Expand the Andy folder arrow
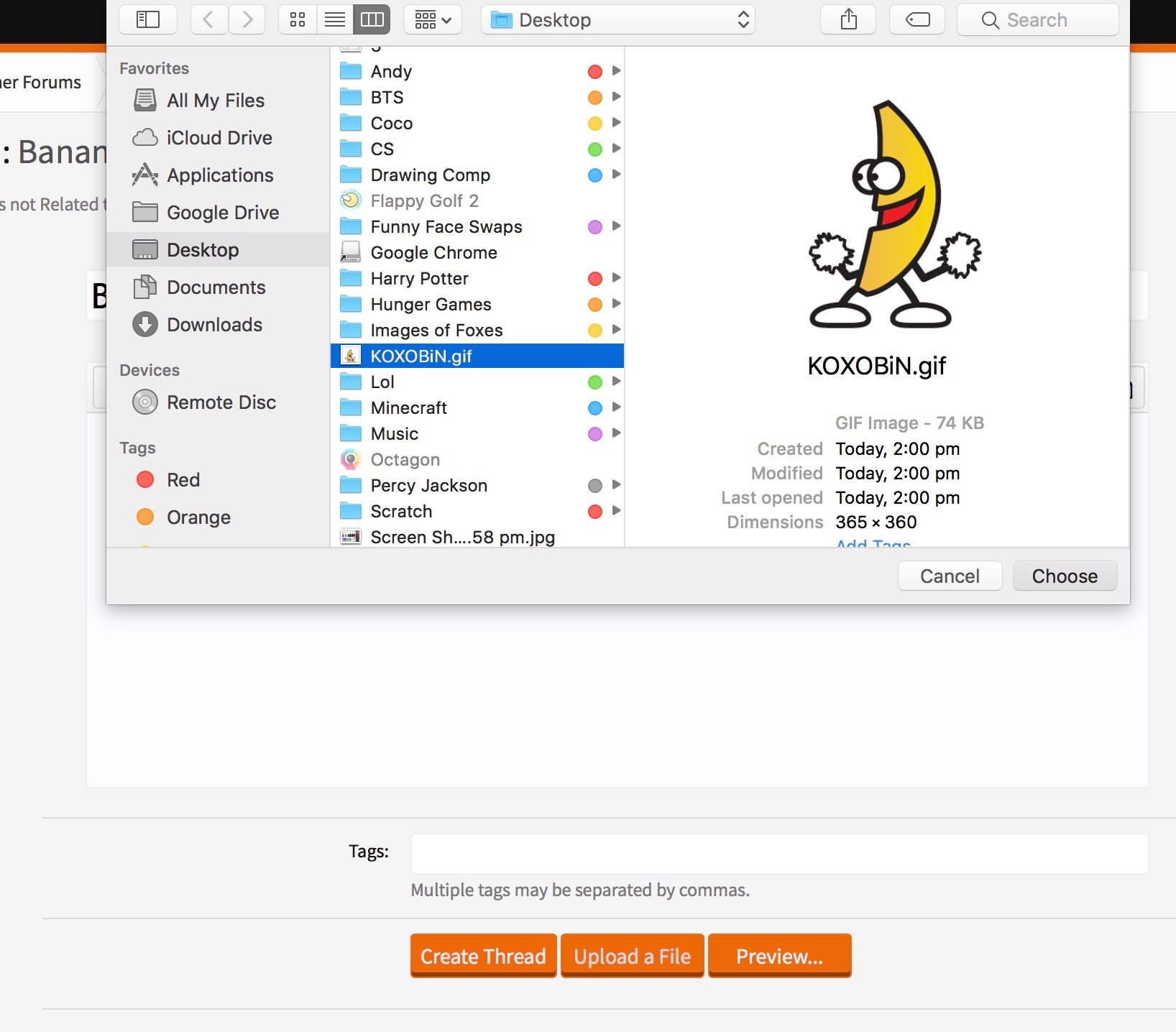 pos(616,70)
